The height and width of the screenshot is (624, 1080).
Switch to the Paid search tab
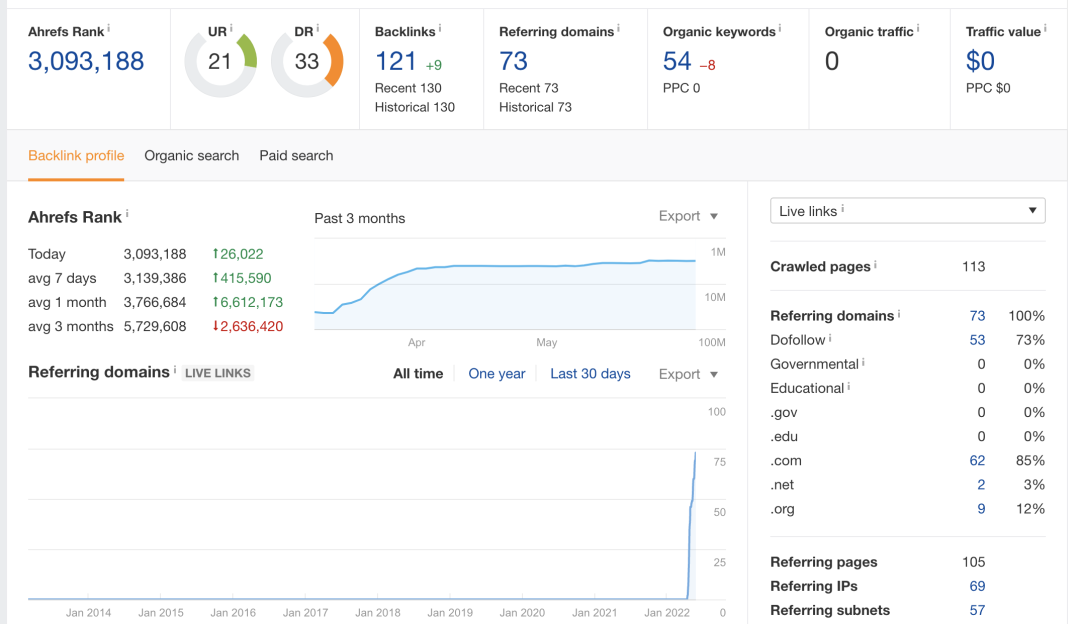[296, 156]
